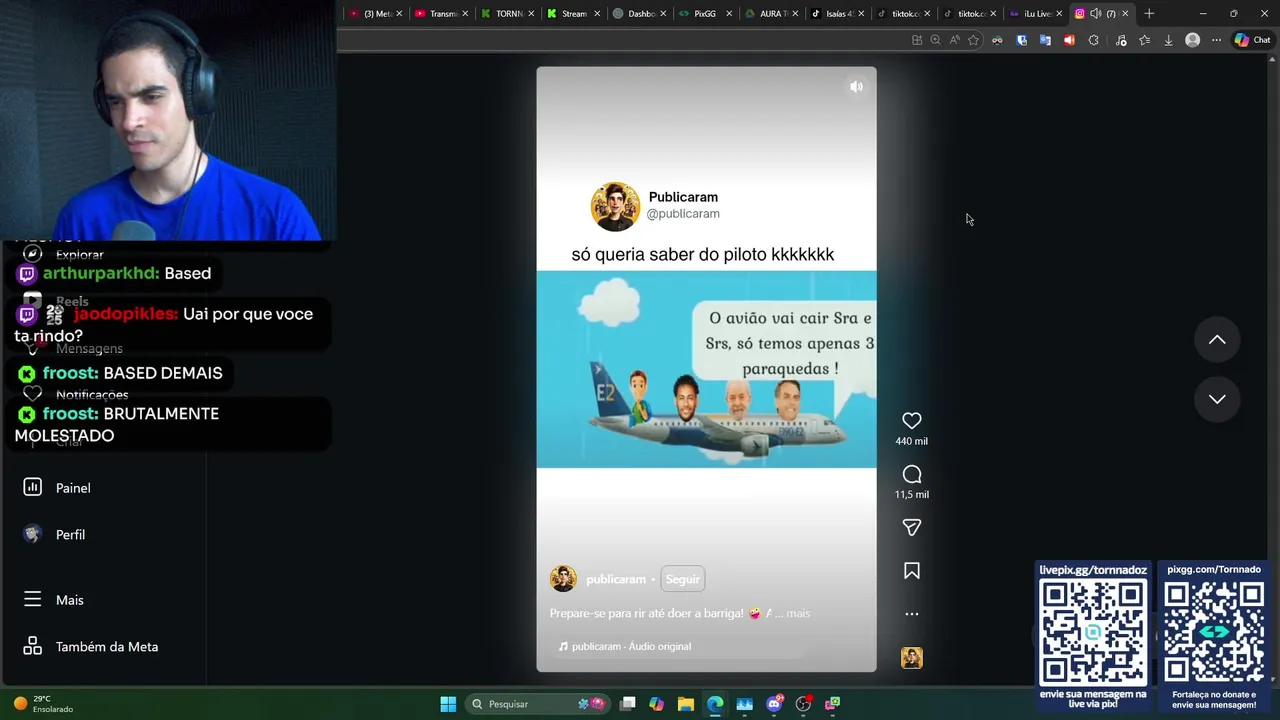Mute the Instagram tab via speaker icon

[x=1095, y=13]
